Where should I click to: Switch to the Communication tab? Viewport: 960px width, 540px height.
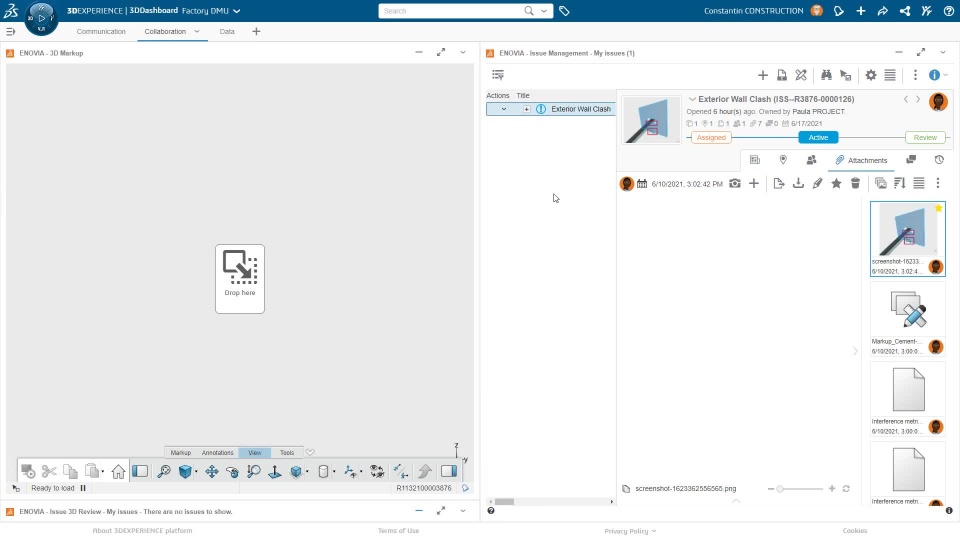(x=101, y=31)
